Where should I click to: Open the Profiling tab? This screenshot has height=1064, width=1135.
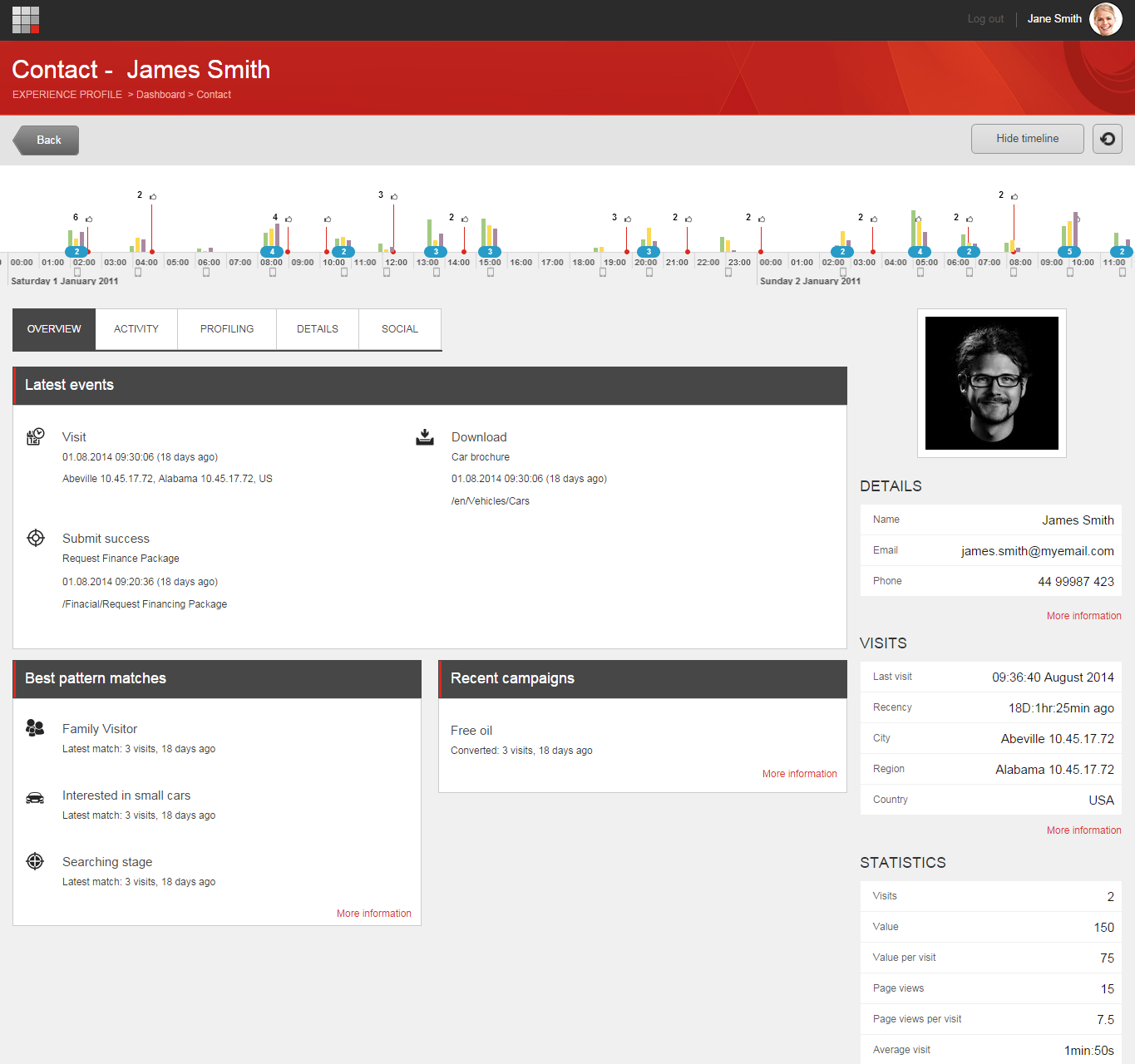tap(227, 329)
